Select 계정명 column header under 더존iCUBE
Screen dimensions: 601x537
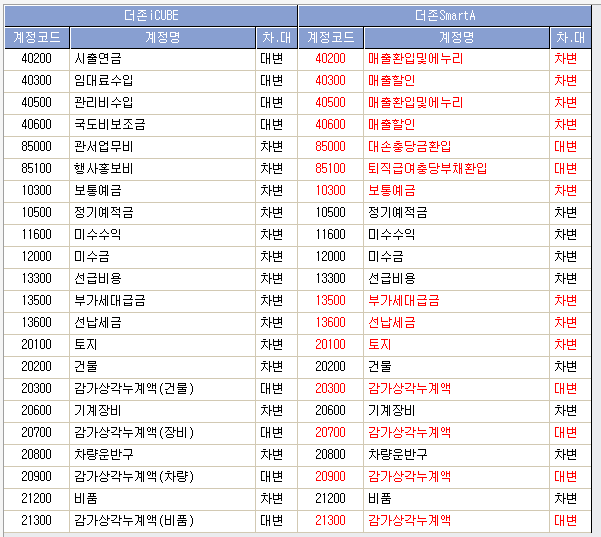pyautogui.click(x=163, y=38)
